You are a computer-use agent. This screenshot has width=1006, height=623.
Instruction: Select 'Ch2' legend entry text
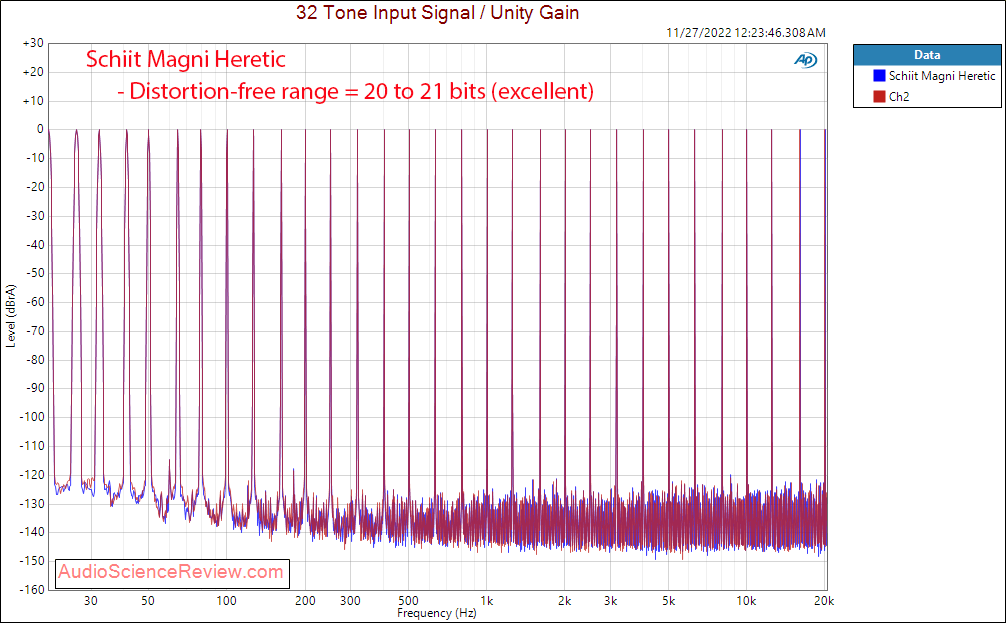click(x=899, y=97)
